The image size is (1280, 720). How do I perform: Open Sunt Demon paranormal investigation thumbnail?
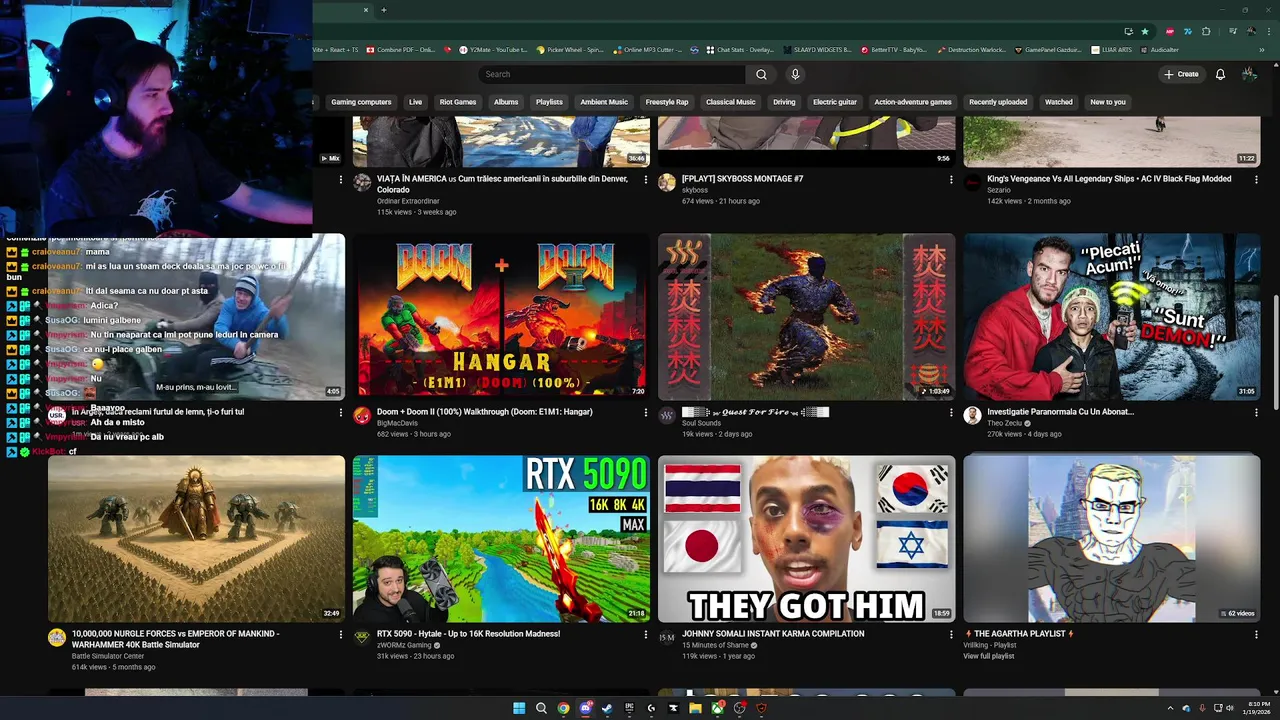click(x=1111, y=316)
